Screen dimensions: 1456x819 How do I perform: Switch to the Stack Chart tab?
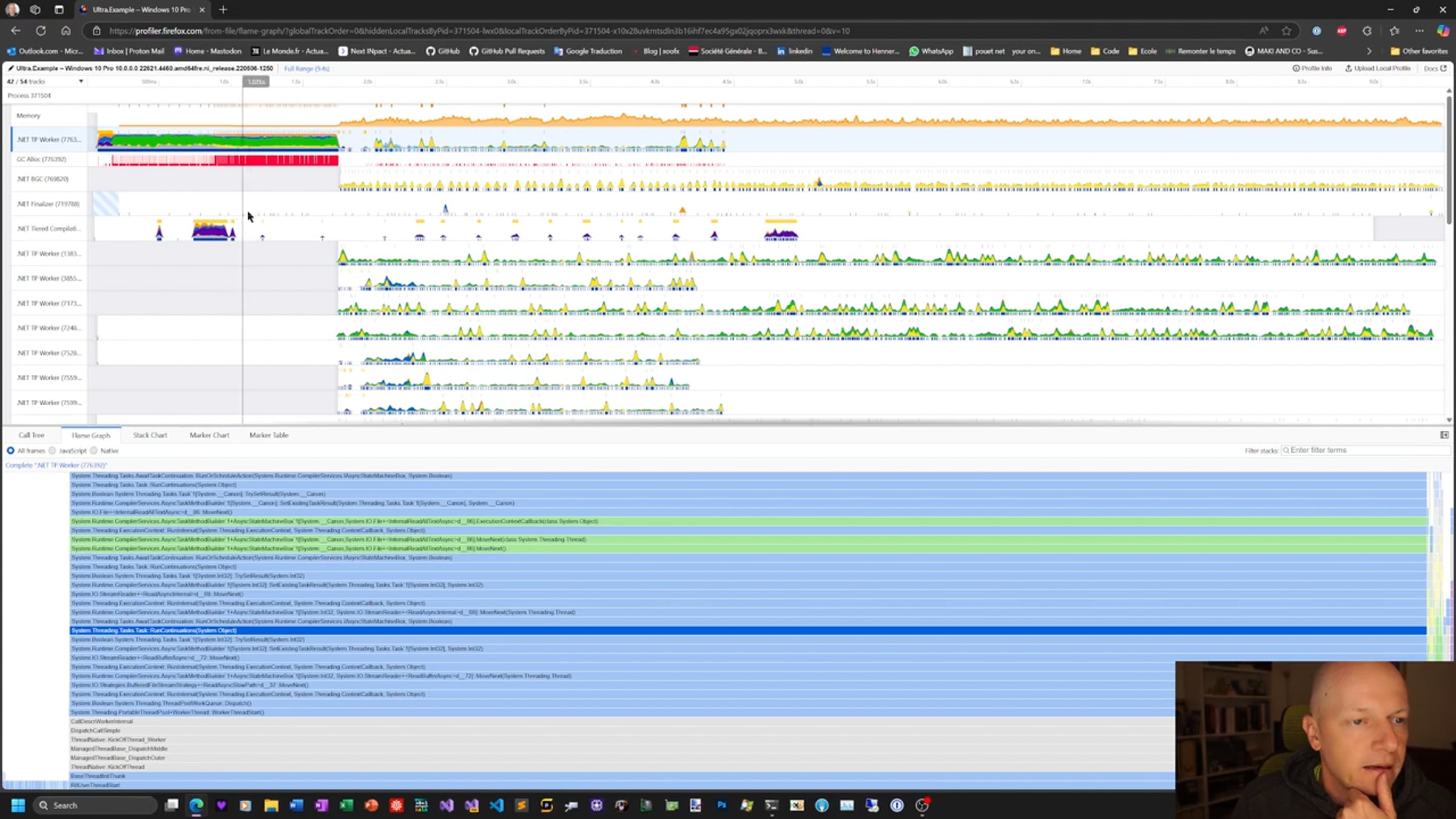(x=149, y=435)
